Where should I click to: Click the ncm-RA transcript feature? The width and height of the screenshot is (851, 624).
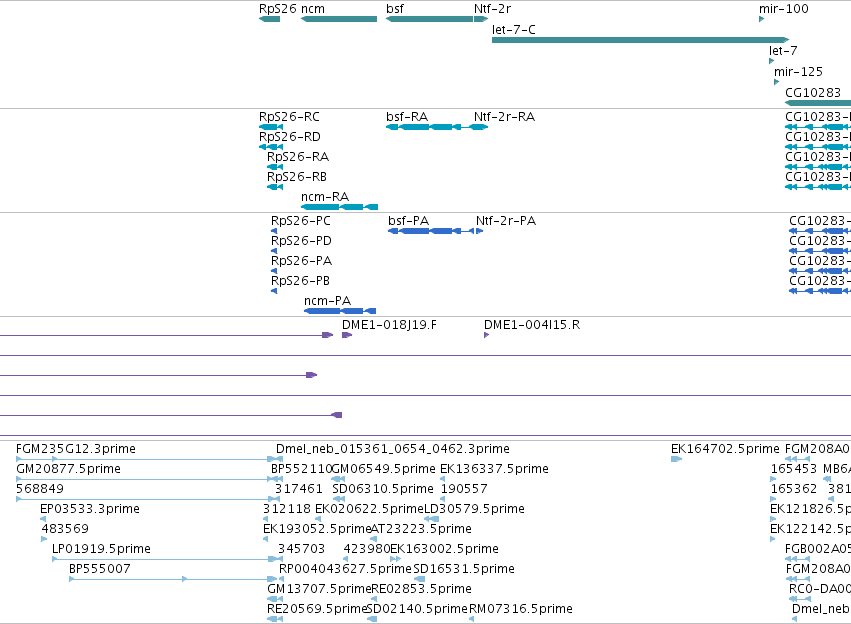click(339, 207)
